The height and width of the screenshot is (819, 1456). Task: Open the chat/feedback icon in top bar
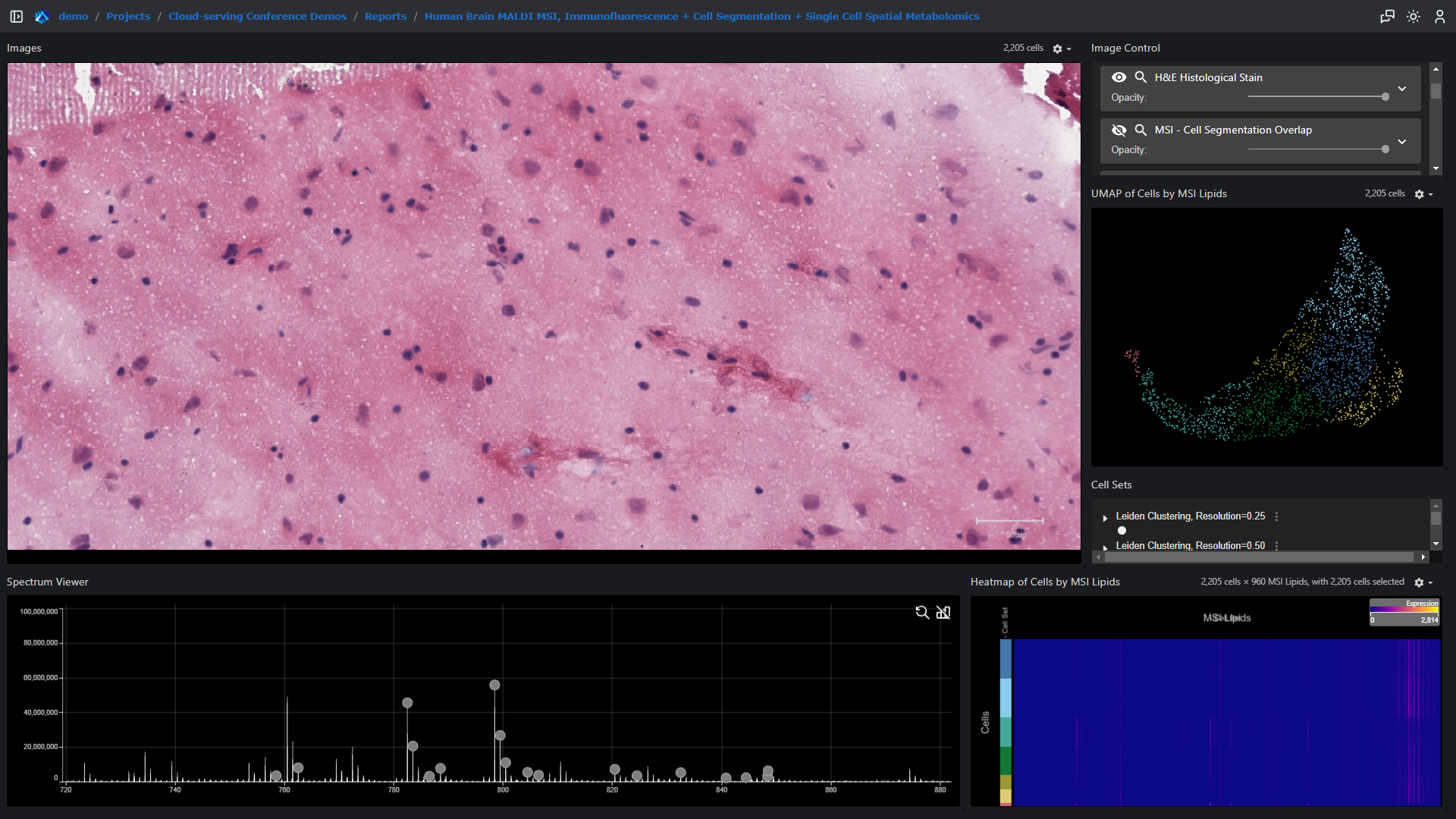point(1387,16)
